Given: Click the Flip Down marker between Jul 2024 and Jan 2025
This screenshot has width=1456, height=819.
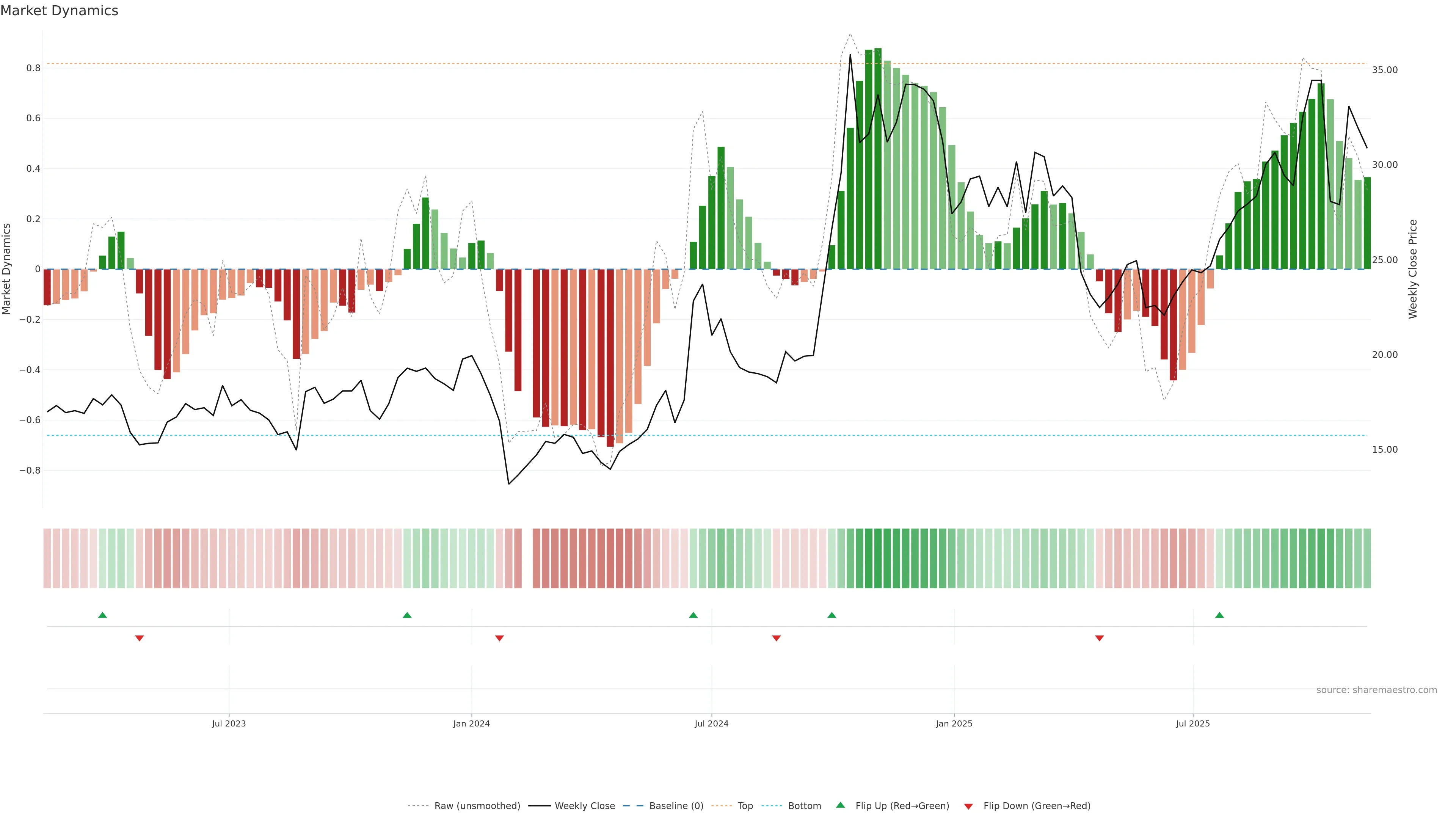Looking at the screenshot, I should pos(776,638).
